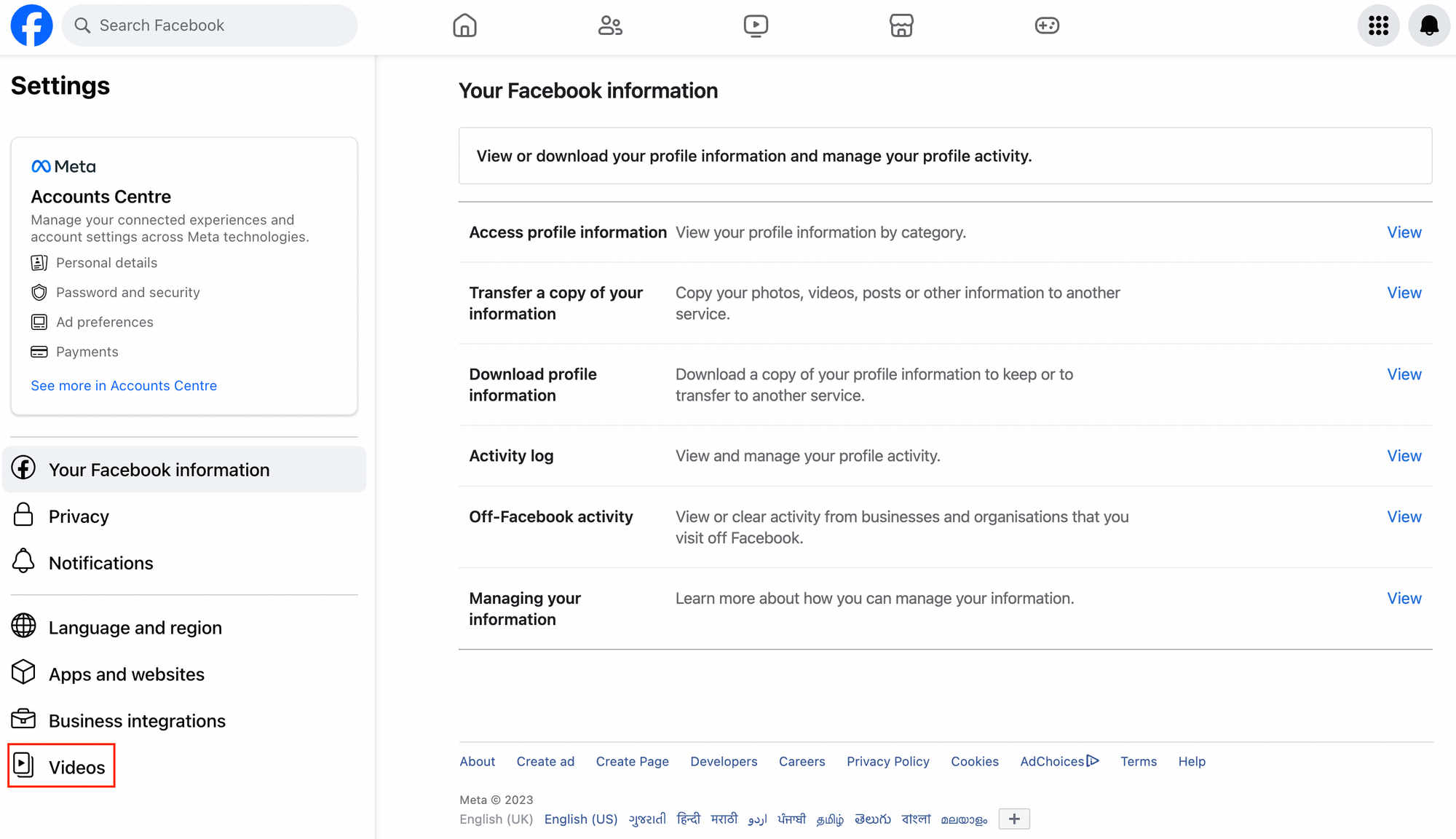This screenshot has width=1456, height=839.
Task: Open the notifications bell icon
Action: tap(1429, 25)
